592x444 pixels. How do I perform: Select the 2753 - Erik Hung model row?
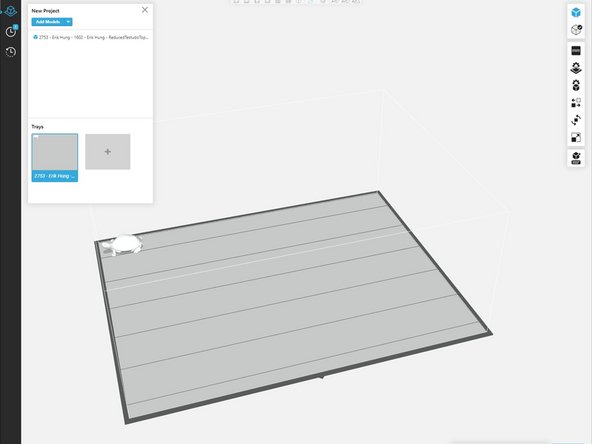point(91,37)
